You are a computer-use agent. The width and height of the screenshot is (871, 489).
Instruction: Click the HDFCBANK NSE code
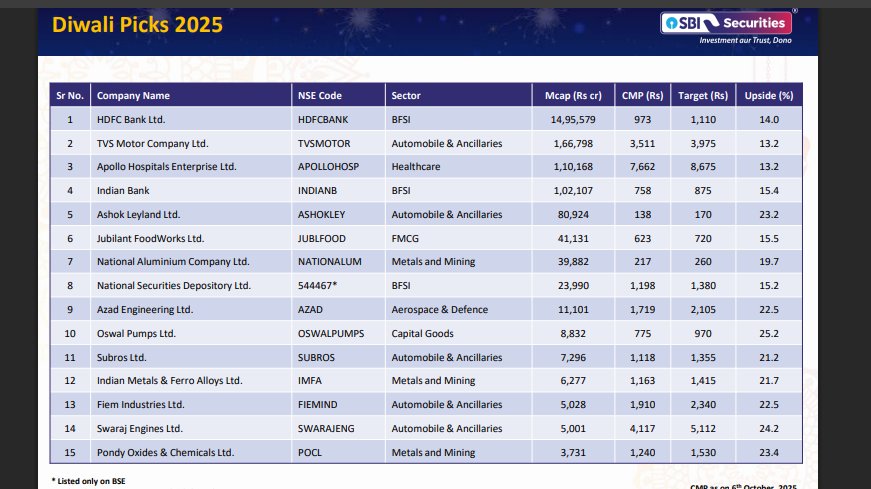tap(323, 119)
